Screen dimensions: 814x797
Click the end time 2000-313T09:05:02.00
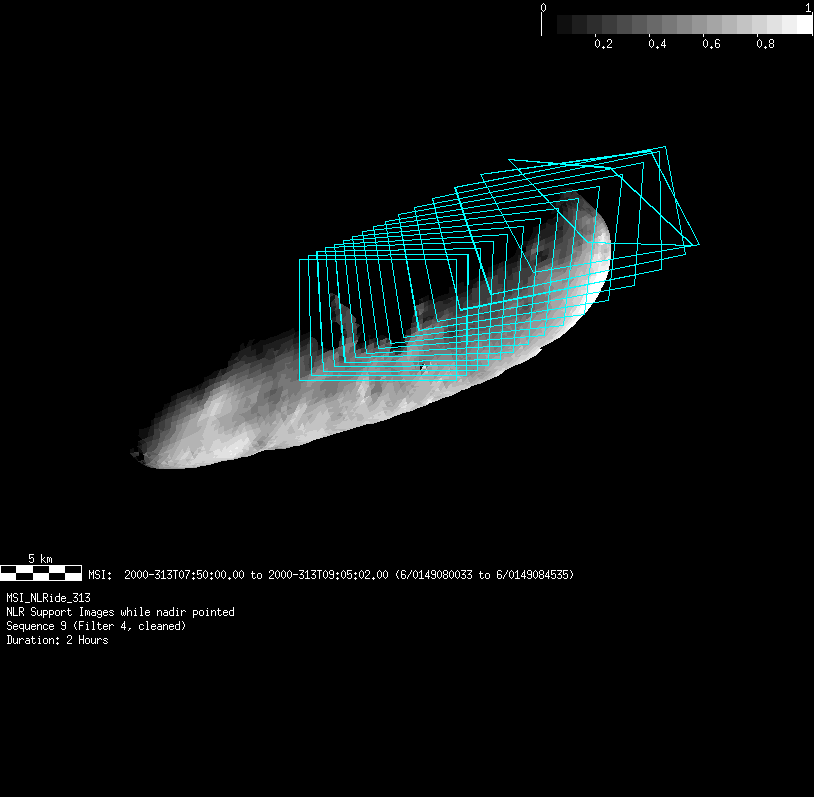point(328,575)
